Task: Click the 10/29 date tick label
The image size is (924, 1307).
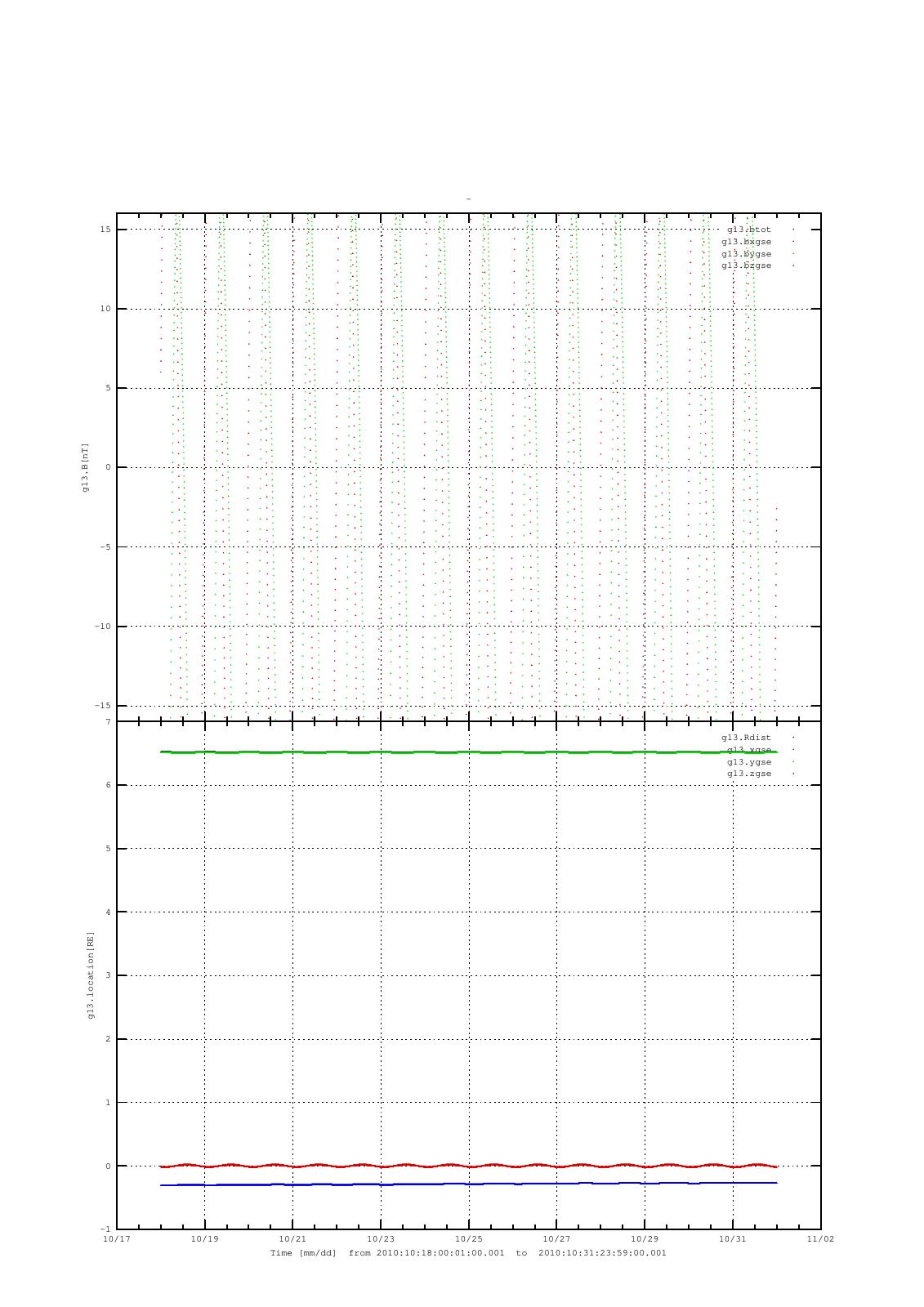Action: tap(645, 1239)
